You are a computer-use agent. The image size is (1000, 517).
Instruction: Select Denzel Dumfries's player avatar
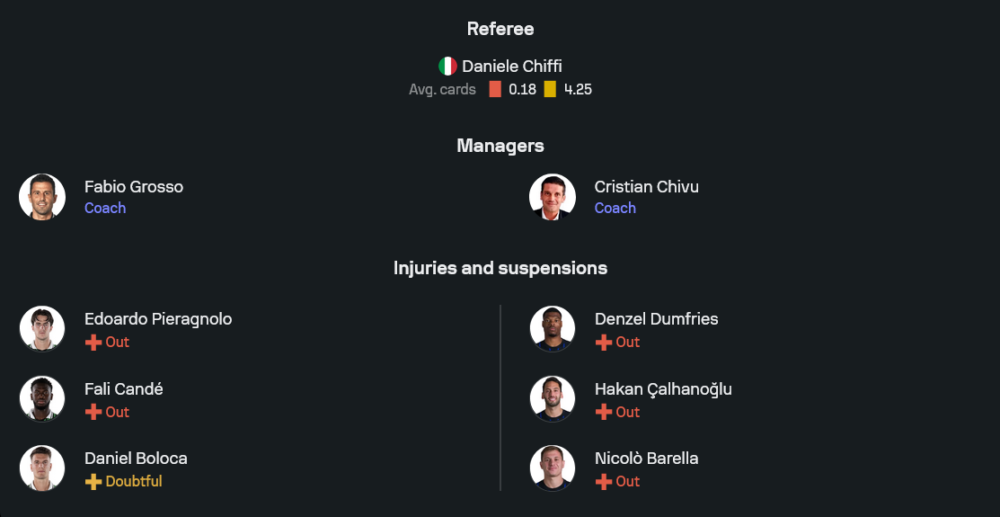552,329
